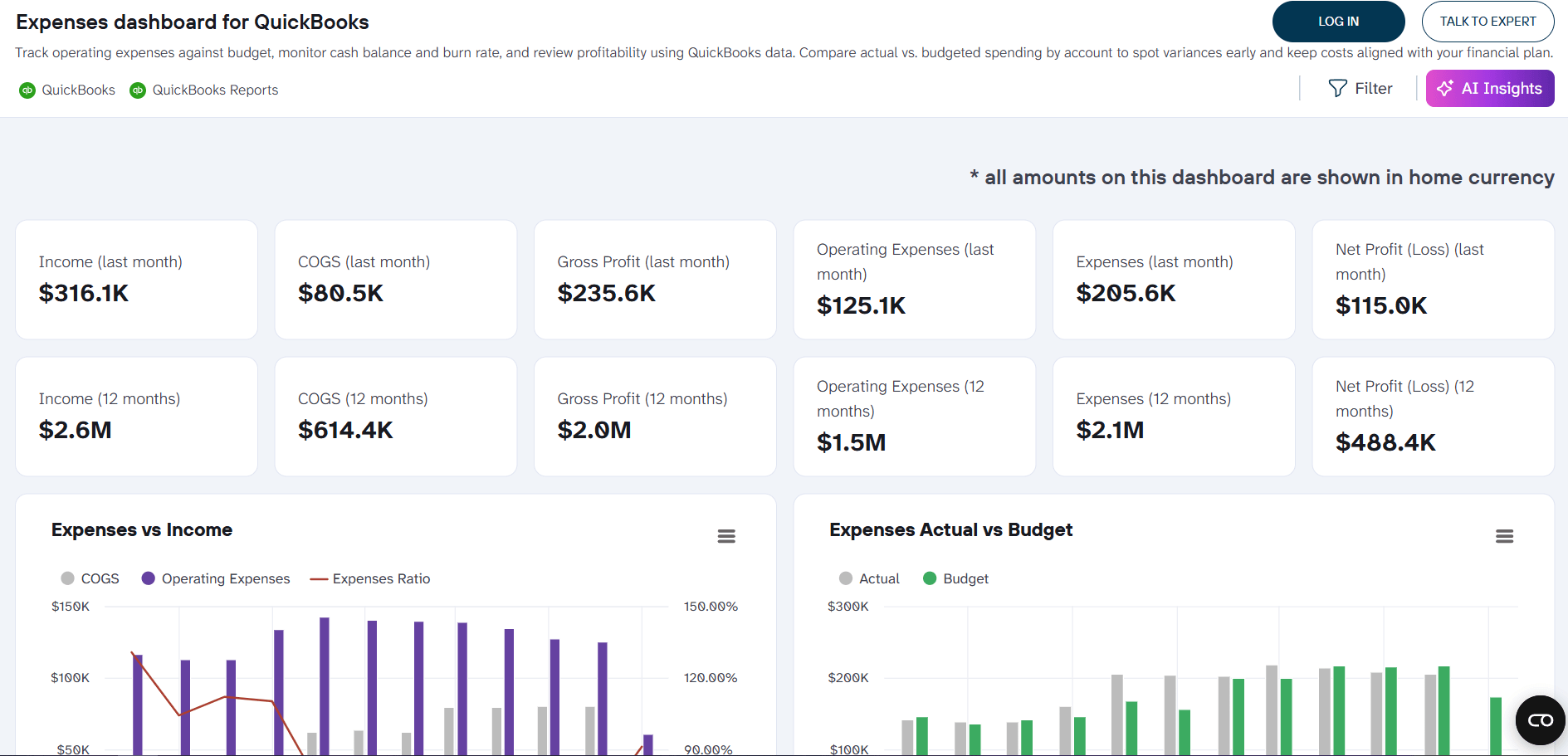Open the Expenses vs Income chart menu

(x=726, y=536)
